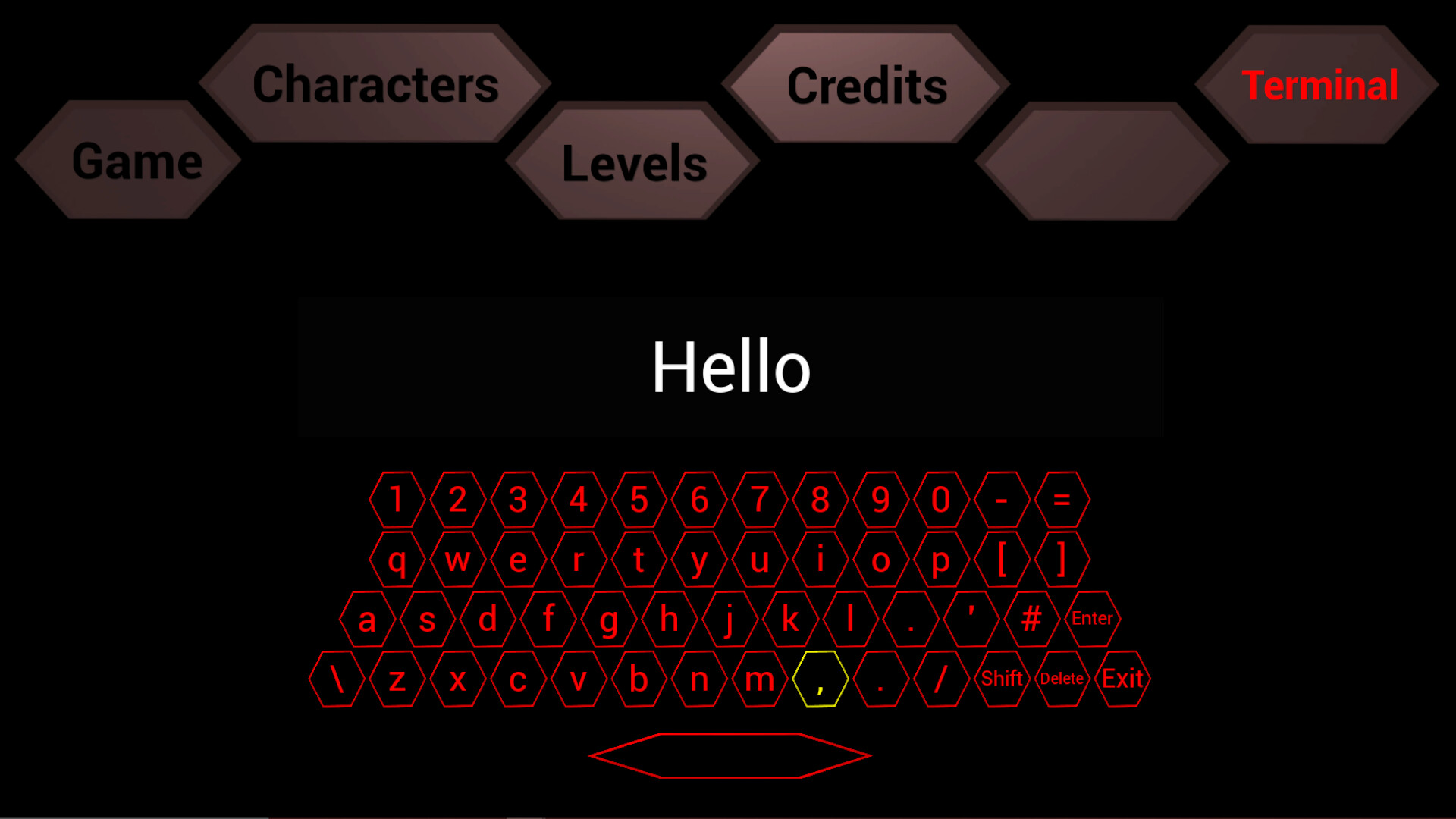Screen dimensions: 1456x819
Task: Click the letter q key
Action: point(397,559)
